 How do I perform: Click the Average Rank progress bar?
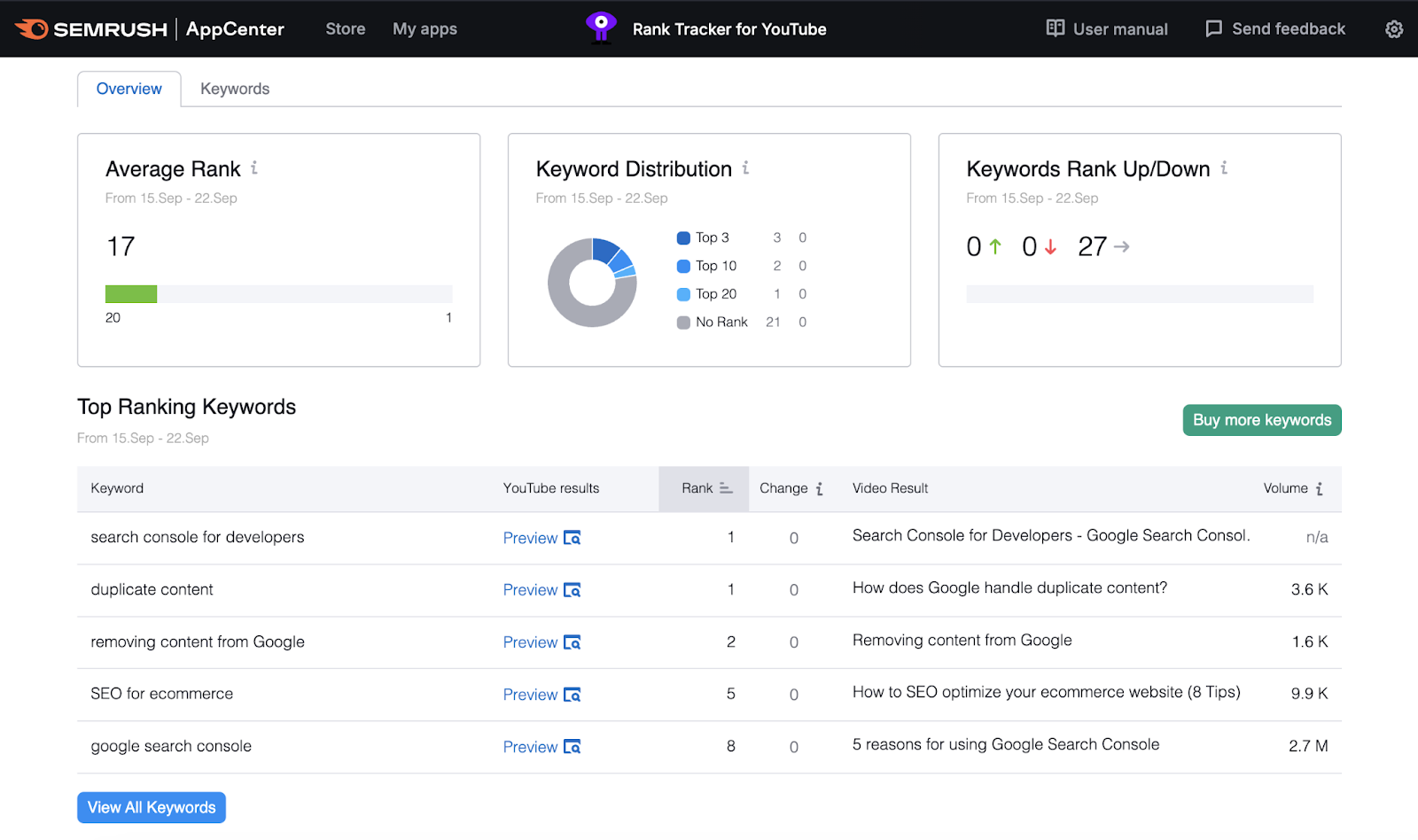(x=278, y=293)
